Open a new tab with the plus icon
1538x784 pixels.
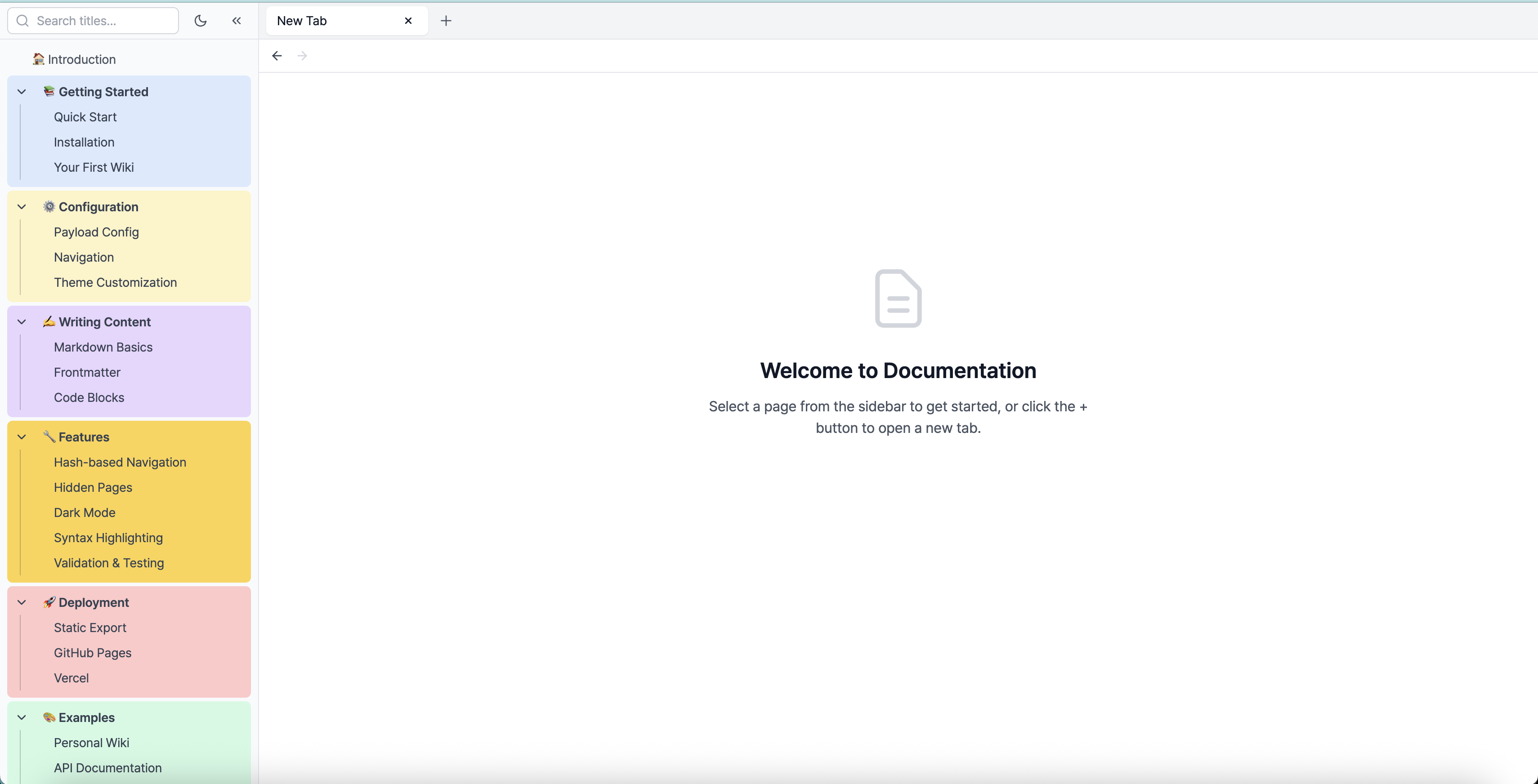pos(446,21)
